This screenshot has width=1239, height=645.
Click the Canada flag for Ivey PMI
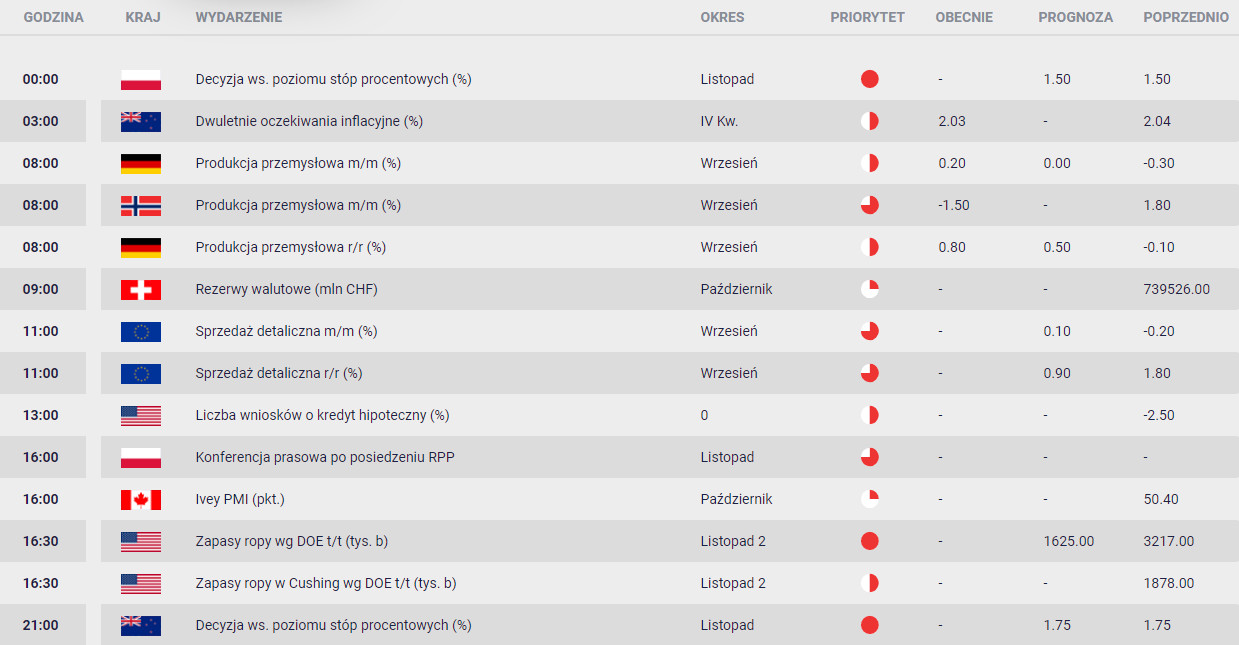pyautogui.click(x=140, y=499)
